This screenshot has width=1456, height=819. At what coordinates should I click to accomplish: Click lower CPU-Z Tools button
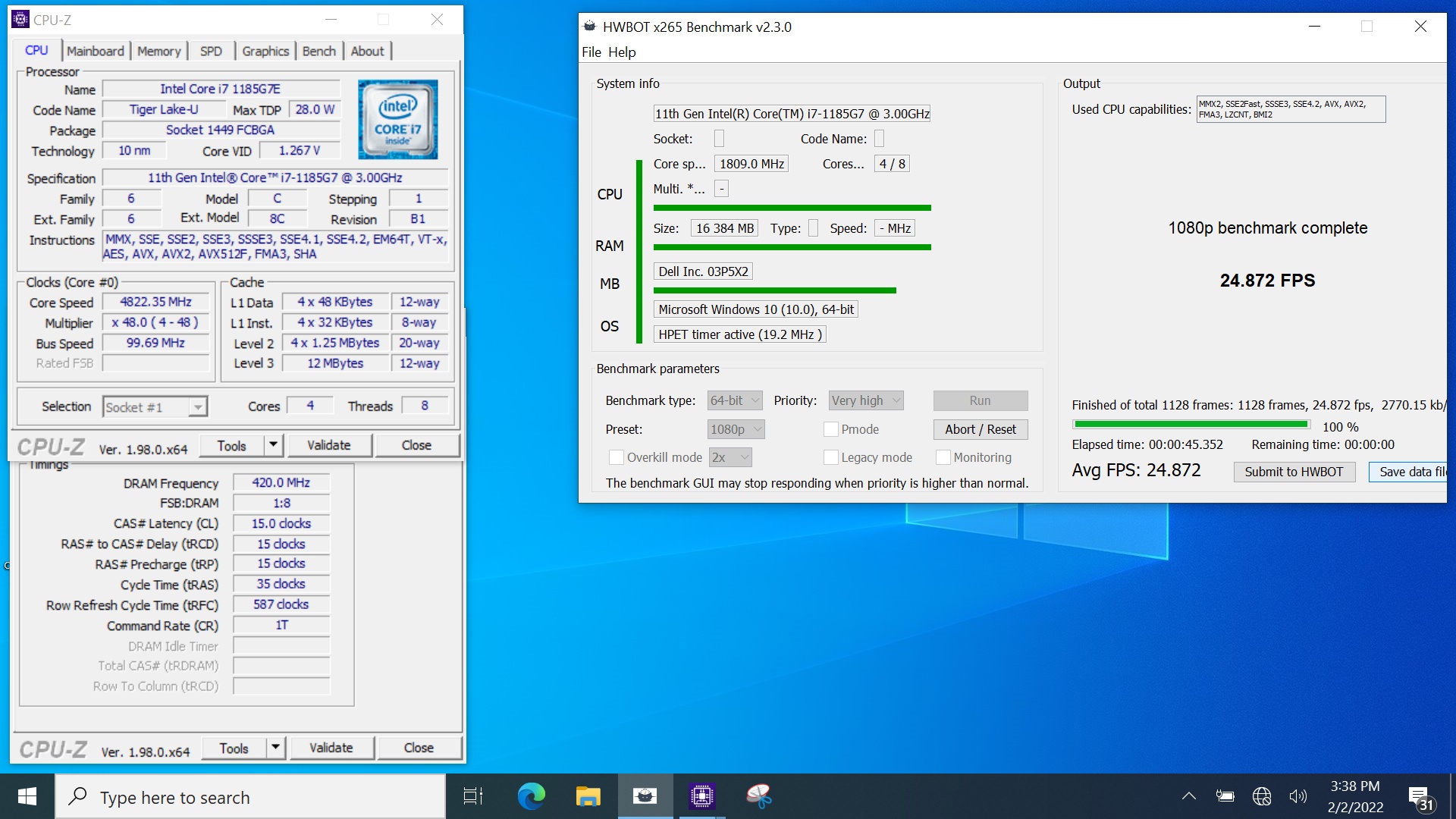(234, 748)
